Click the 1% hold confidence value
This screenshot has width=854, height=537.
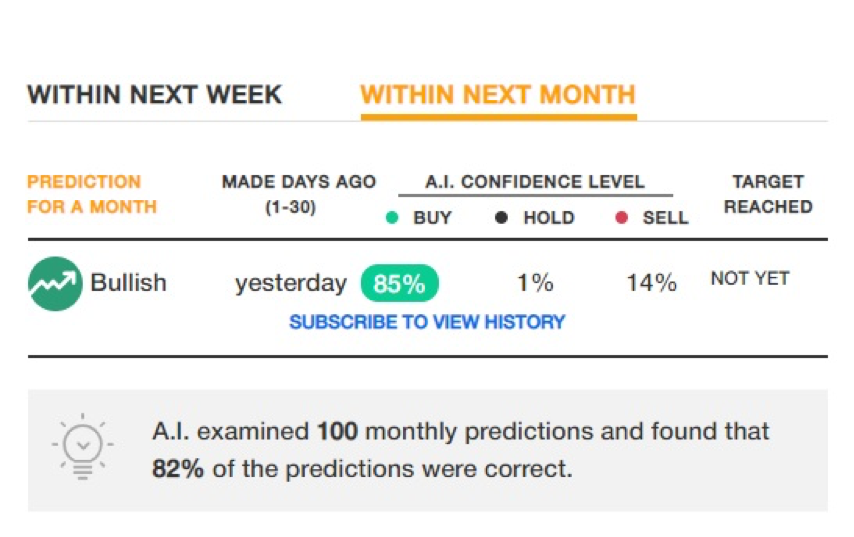[535, 283]
